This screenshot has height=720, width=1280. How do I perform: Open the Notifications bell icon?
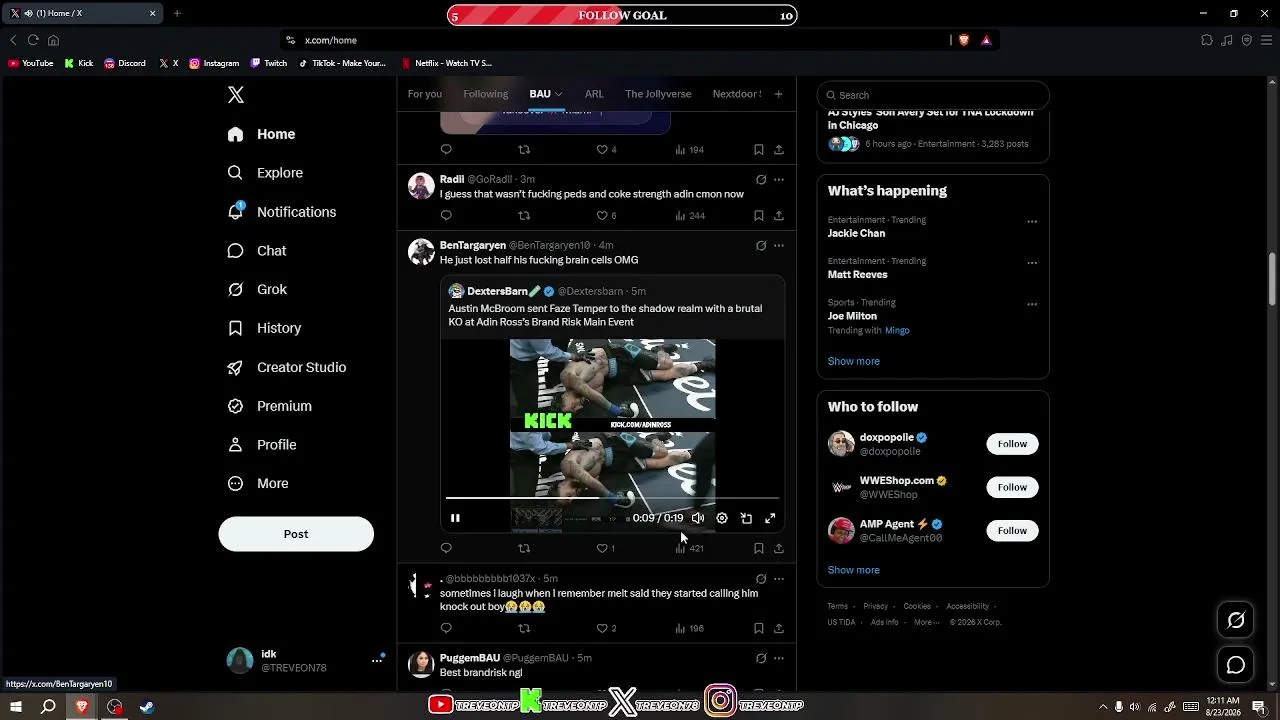[235, 212]
